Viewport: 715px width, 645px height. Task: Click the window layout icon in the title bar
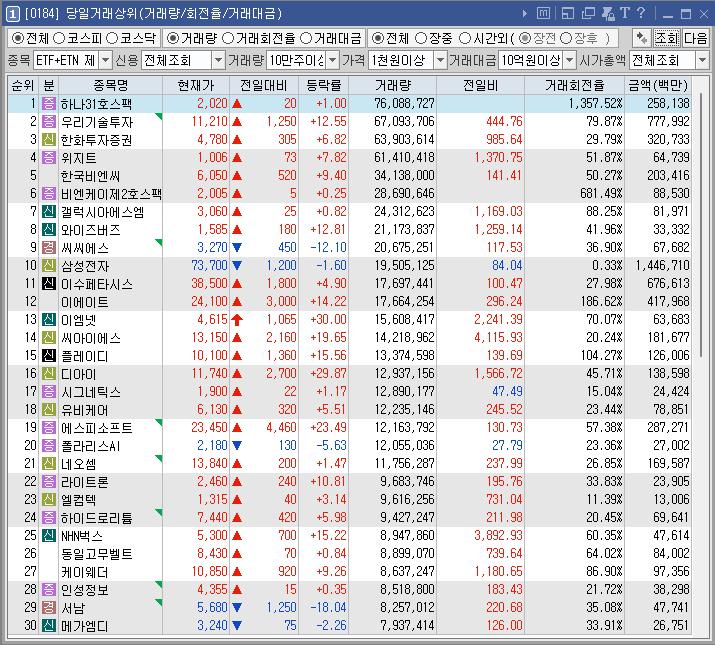click(x=568, y=14)
